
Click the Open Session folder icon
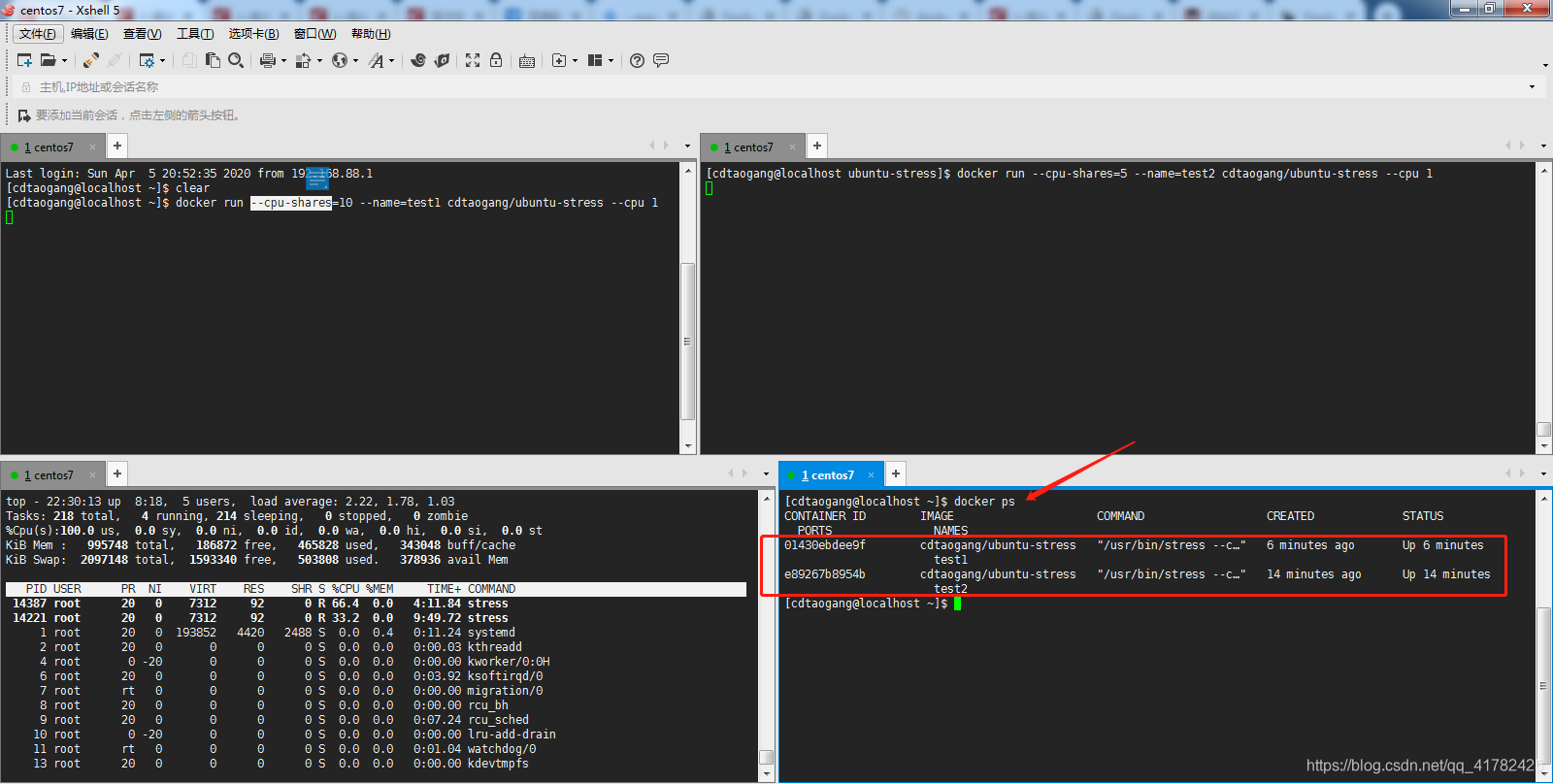tap(48, 60)
